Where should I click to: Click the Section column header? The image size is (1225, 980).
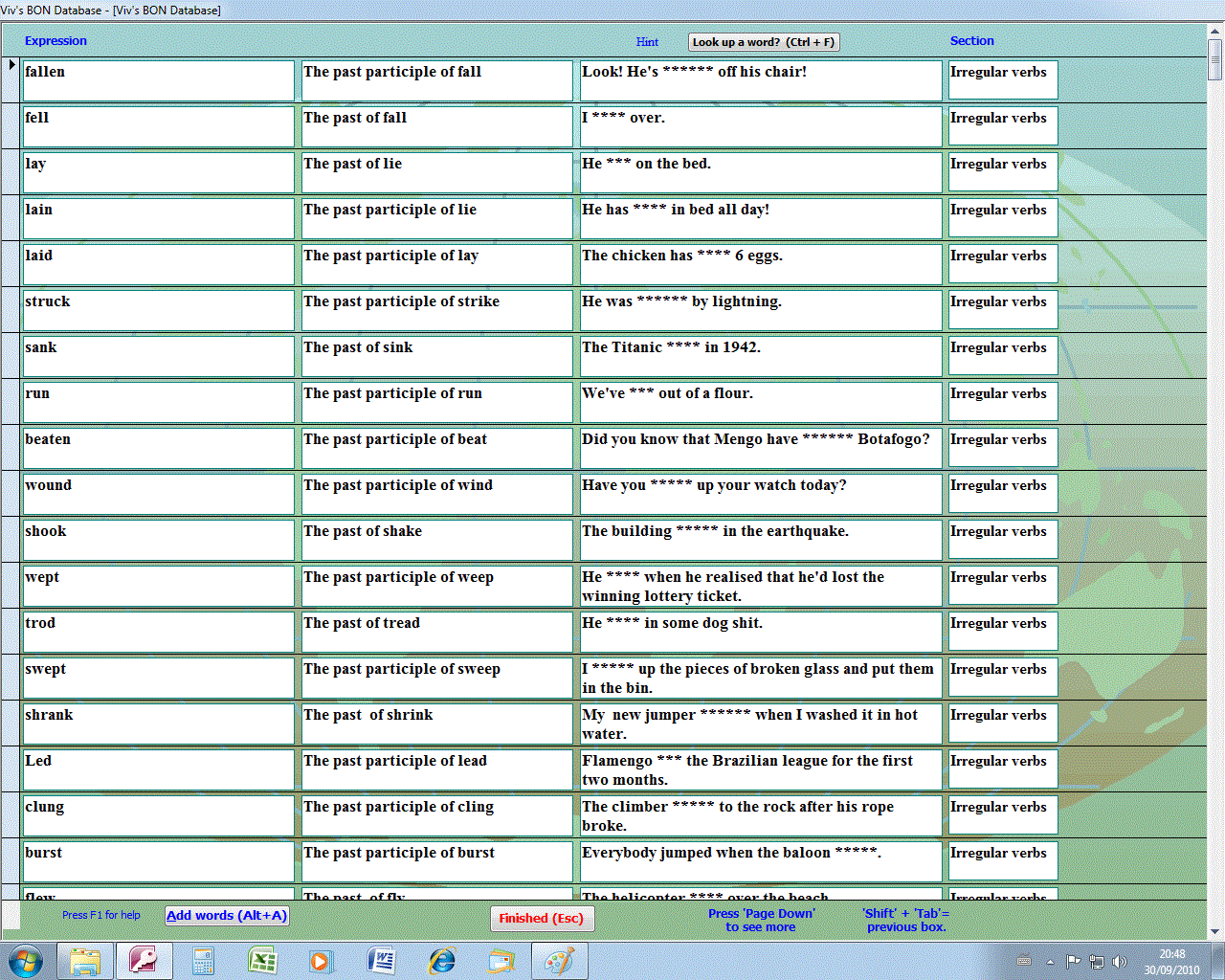(x=971, y=41)
